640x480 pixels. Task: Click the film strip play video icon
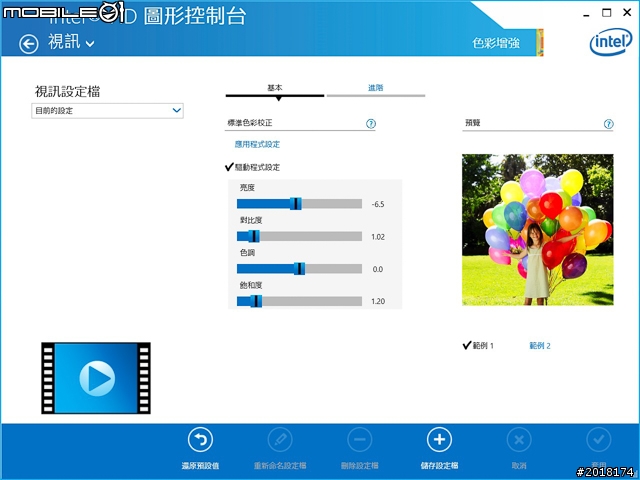click(96, 378)
